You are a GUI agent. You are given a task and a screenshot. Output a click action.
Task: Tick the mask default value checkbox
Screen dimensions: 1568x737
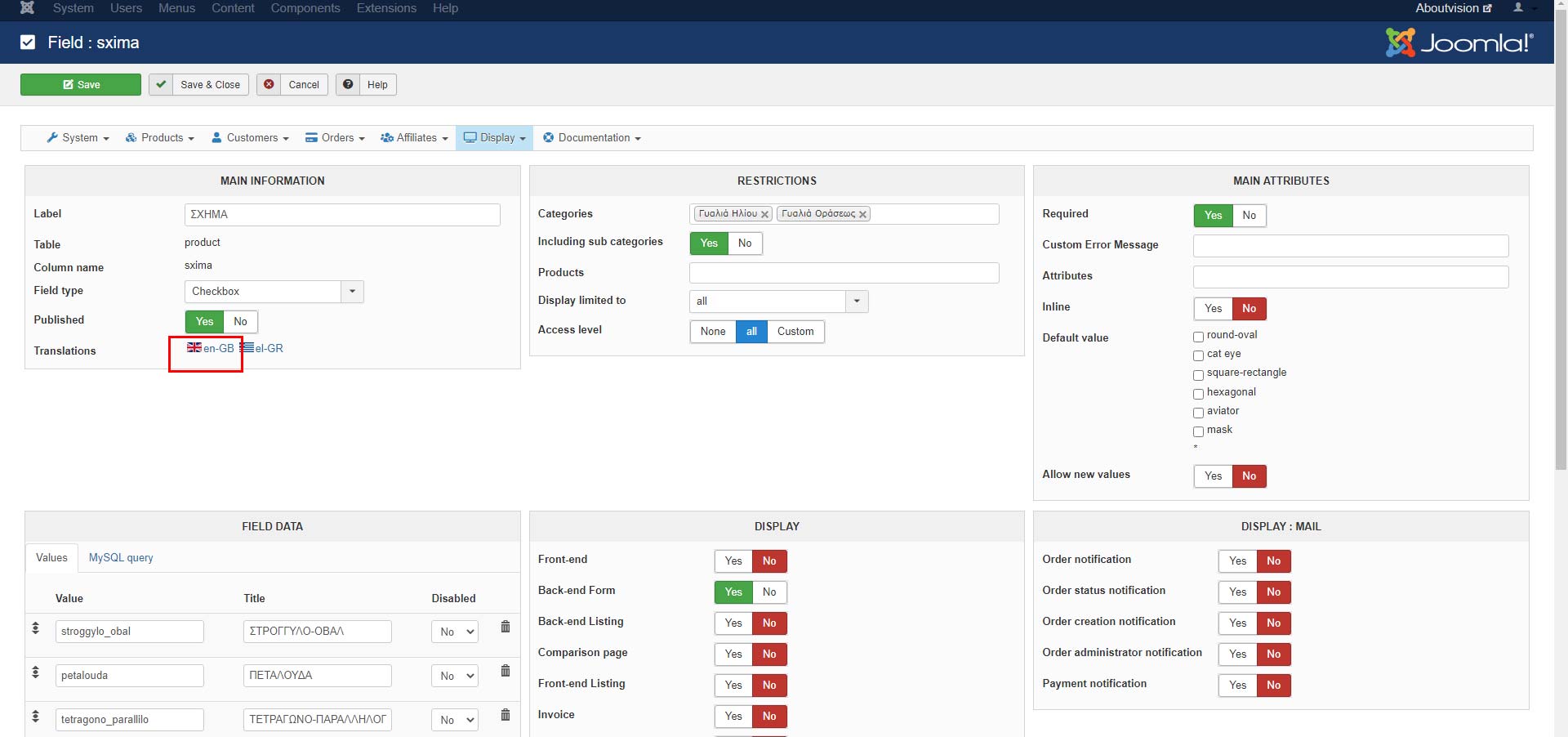pos(1198,431)
